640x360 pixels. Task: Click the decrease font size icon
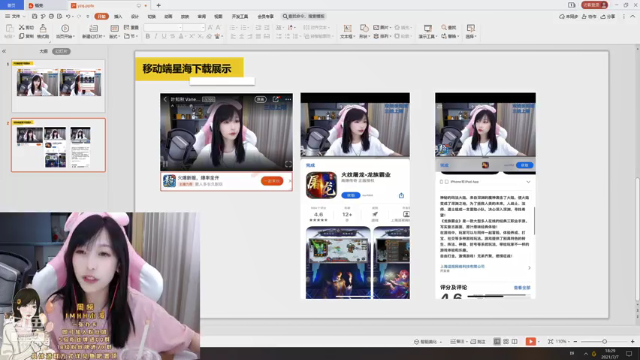pyautogui.click(x=218, y=27)
